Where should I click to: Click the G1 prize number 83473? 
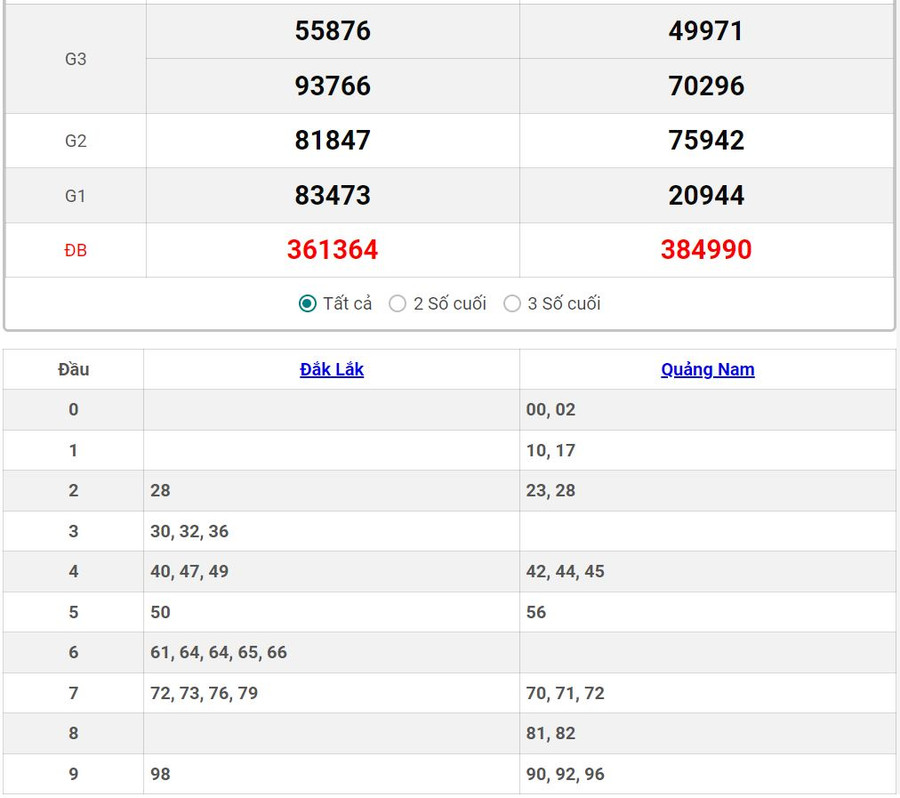tap(332, 195)
